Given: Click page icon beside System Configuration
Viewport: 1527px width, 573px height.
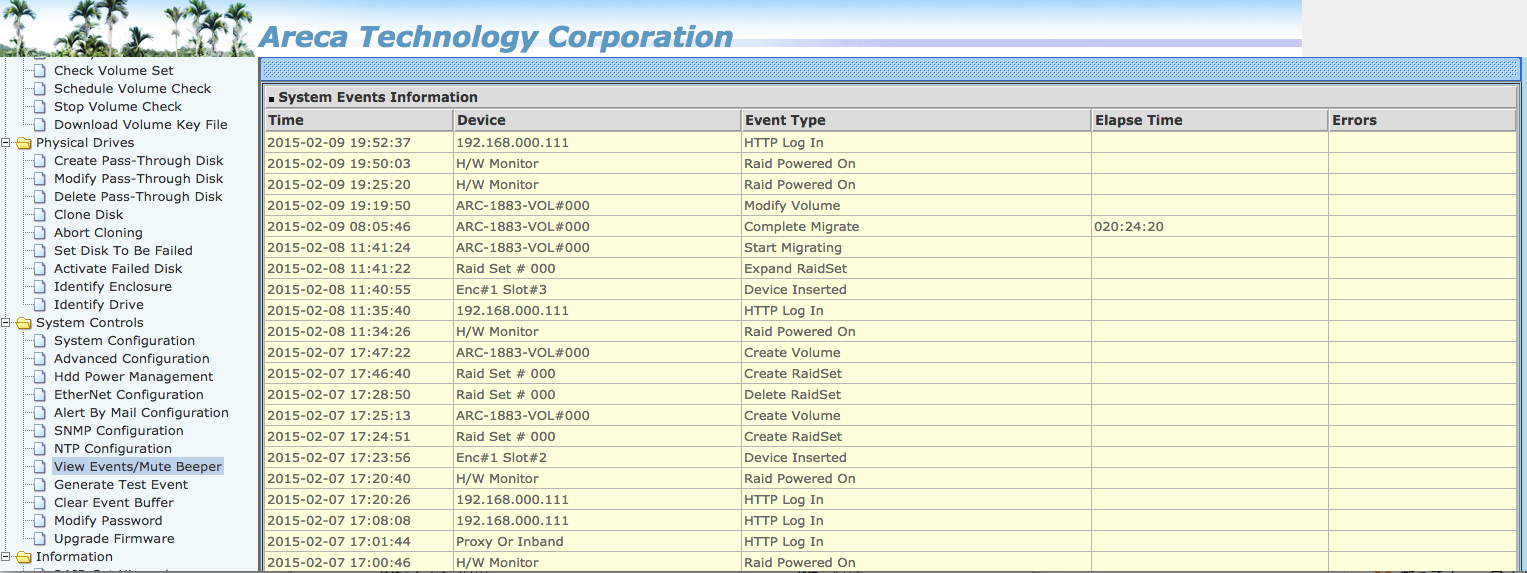Looking at the screenshot, I should 40,341.
